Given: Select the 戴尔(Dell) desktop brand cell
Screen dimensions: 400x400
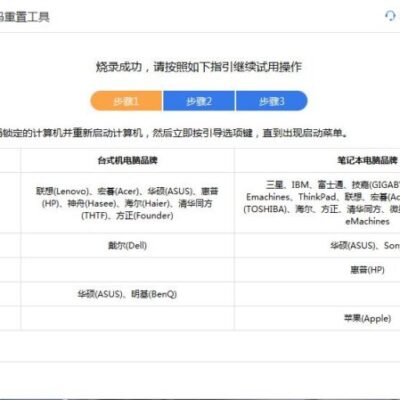Looking at the screenshot, I should click(x=127, y=246).
